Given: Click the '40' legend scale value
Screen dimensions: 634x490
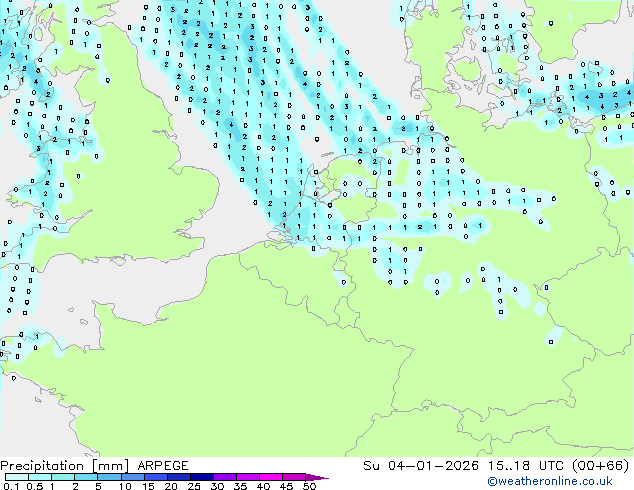Looking at the screenshot, I should 263,486.
